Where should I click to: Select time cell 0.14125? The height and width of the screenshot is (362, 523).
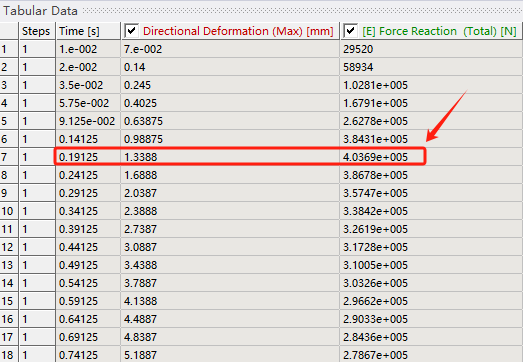pos(88,139)
